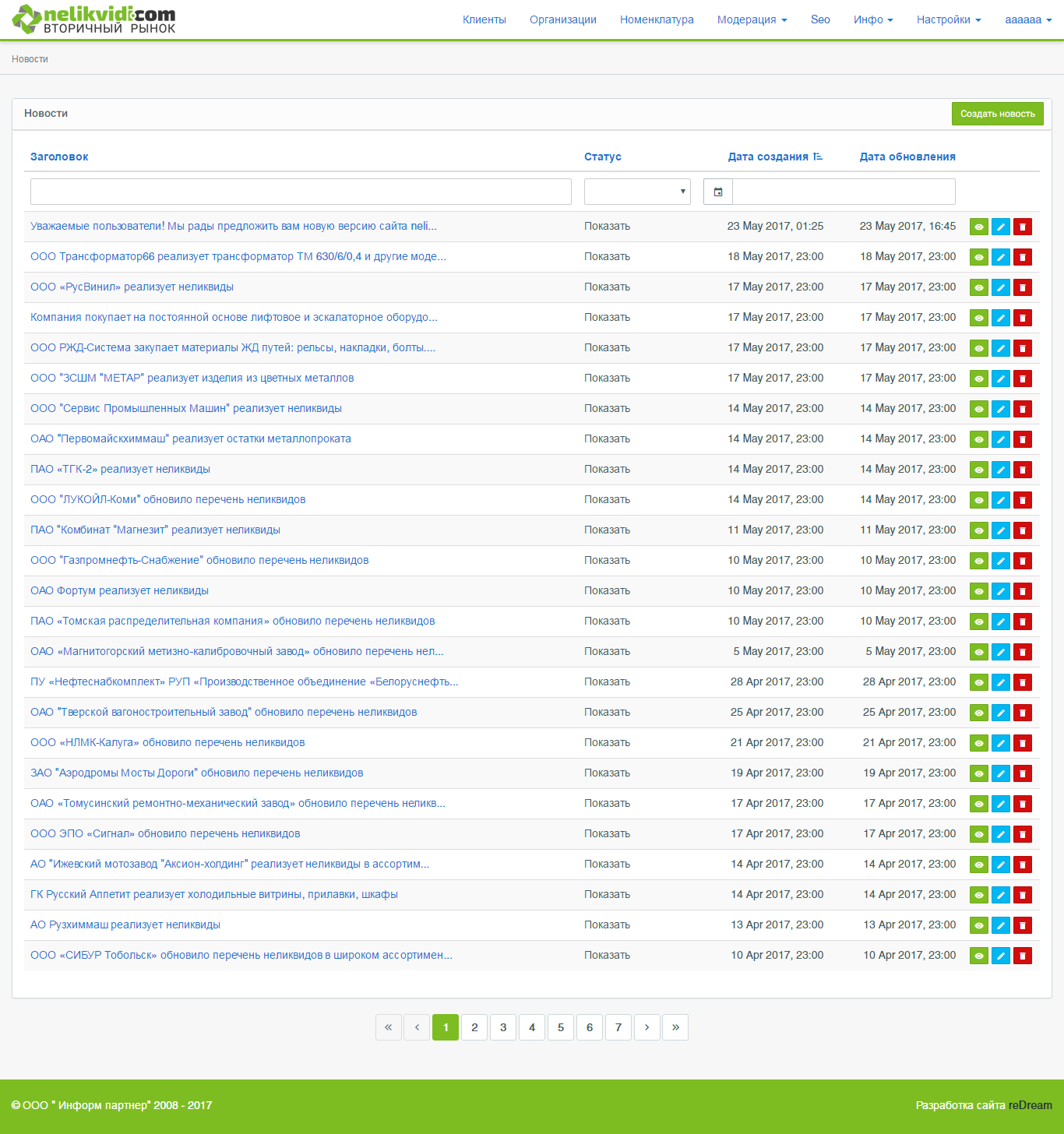Go to the previous page with ‹

tap(417, 1027)
